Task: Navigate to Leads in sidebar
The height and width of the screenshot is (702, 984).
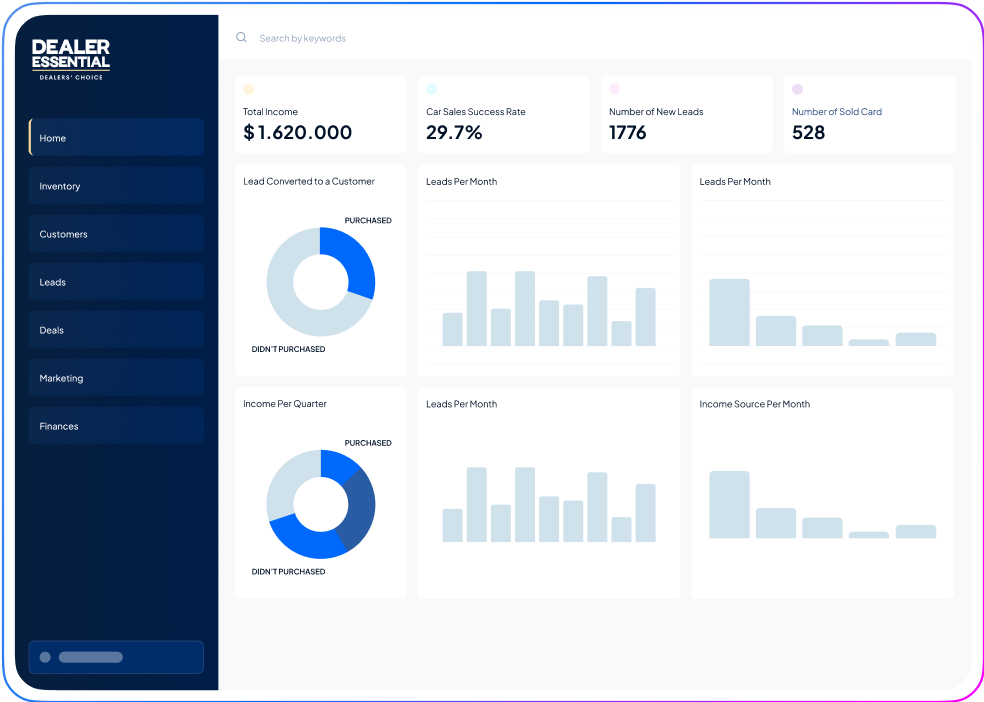Action: click(116, 282)
